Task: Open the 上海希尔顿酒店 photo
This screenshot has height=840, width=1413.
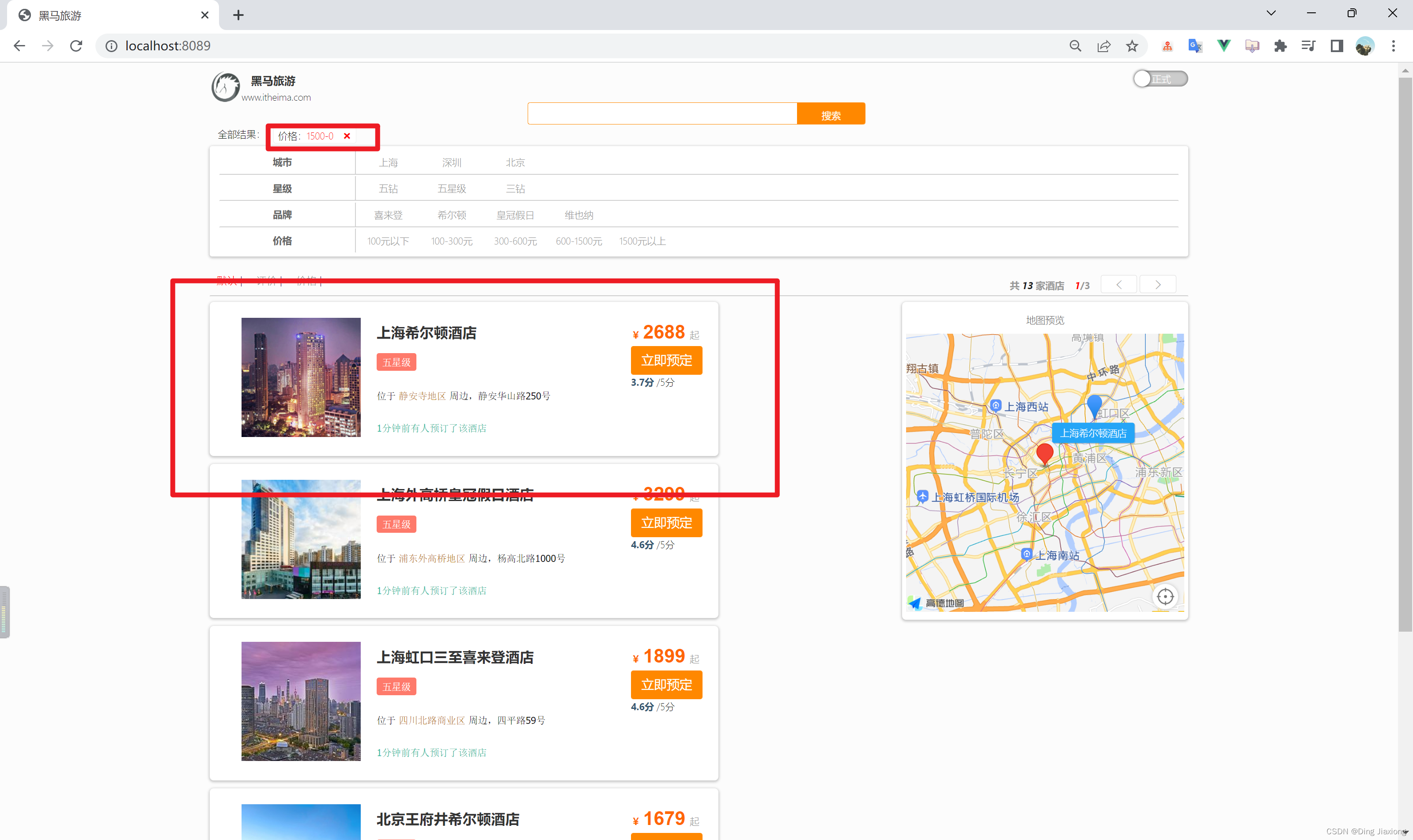Action: [301, 377]
